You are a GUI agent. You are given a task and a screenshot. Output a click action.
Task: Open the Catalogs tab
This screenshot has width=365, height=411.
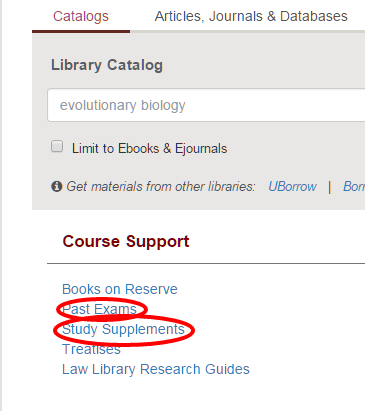[x=81, y=16]
